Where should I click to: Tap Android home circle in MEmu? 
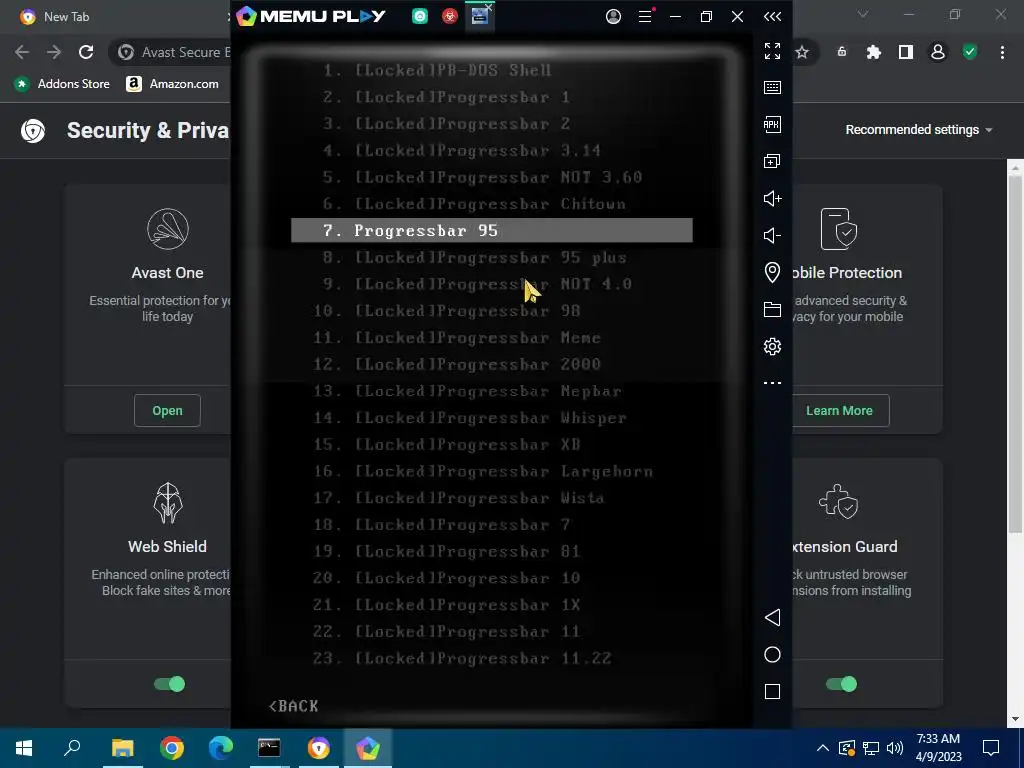pyautogui.click(x=772, y=654)
